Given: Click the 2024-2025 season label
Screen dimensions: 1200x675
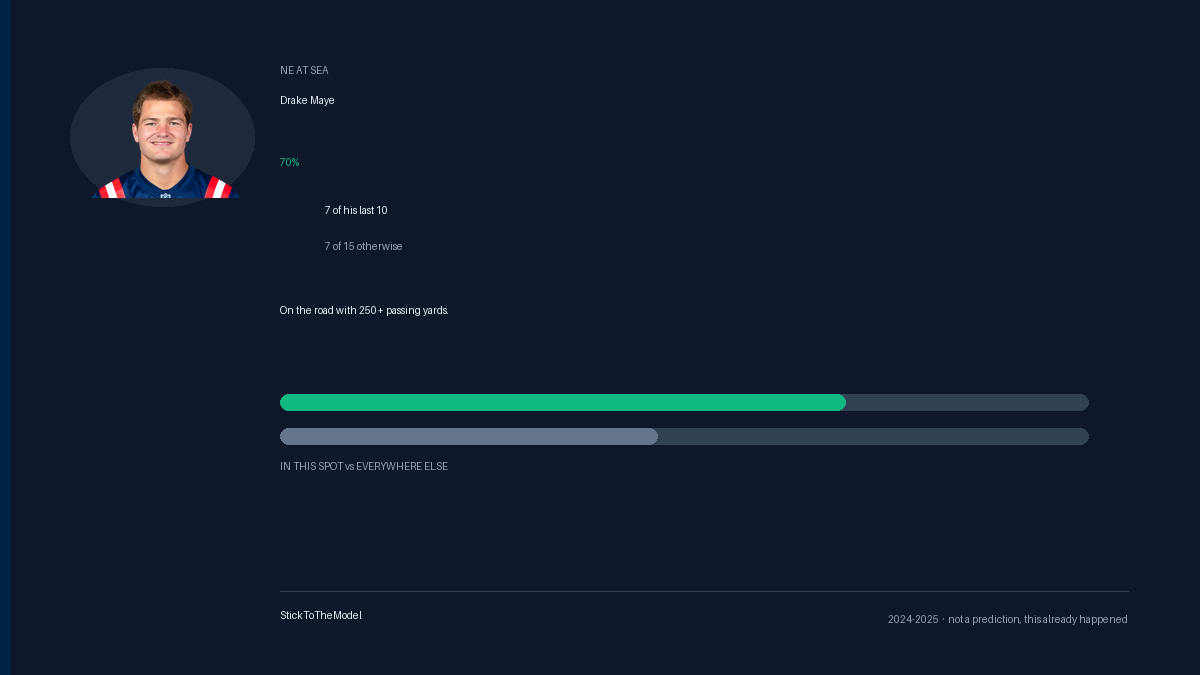Looking at the screenshot, I should click(913, 619).
